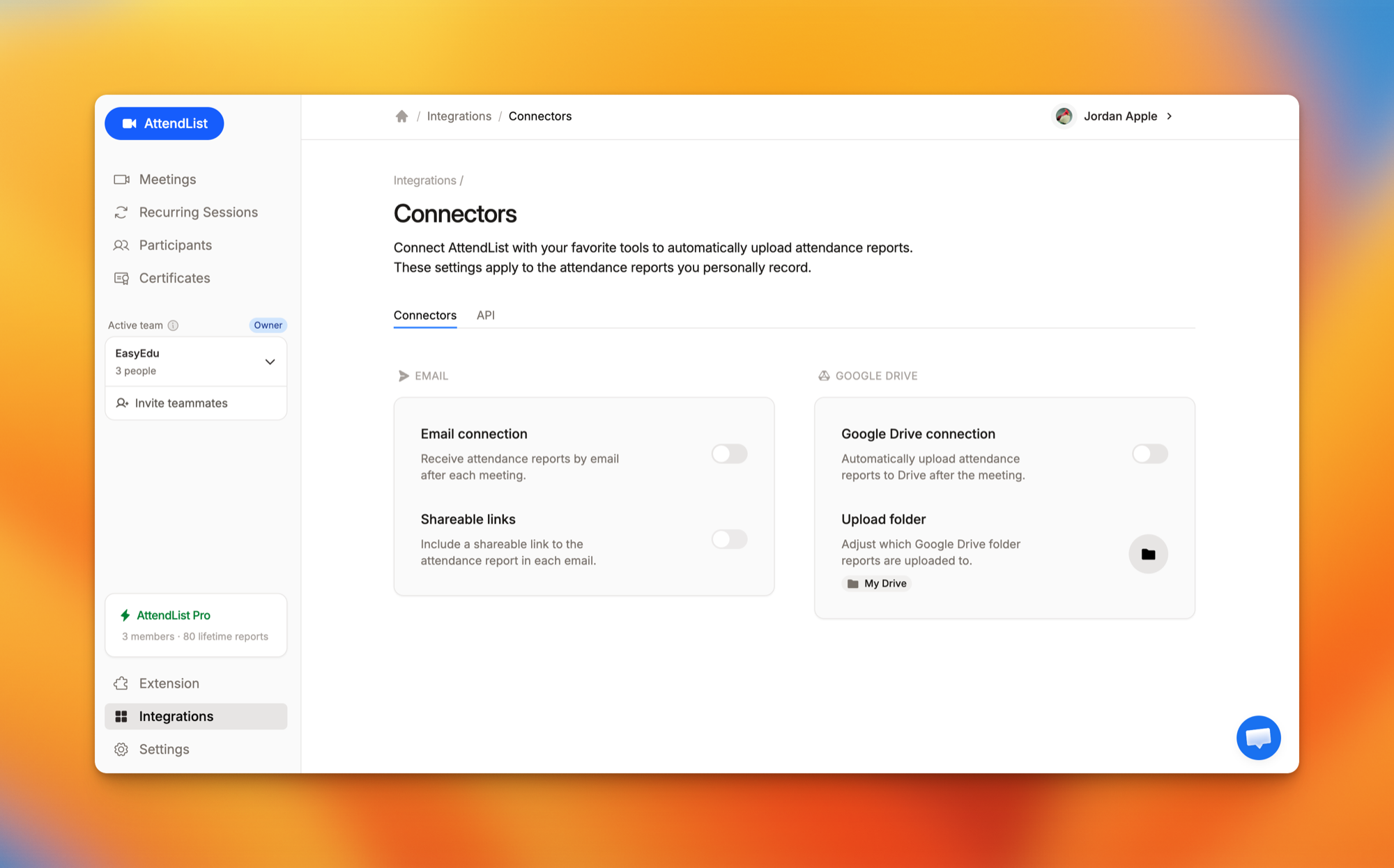Click the Owner badge
1394x868 pixels.
click(268, 325)
